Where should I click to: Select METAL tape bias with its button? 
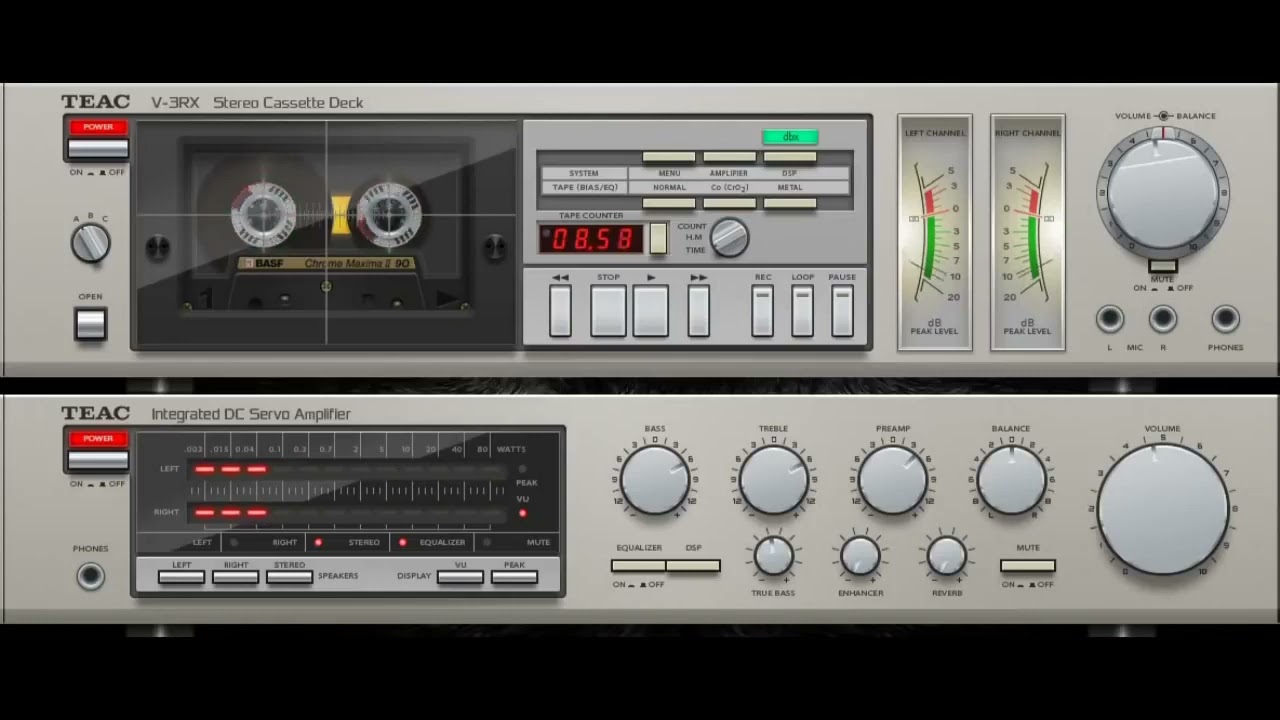coord(790,203)
